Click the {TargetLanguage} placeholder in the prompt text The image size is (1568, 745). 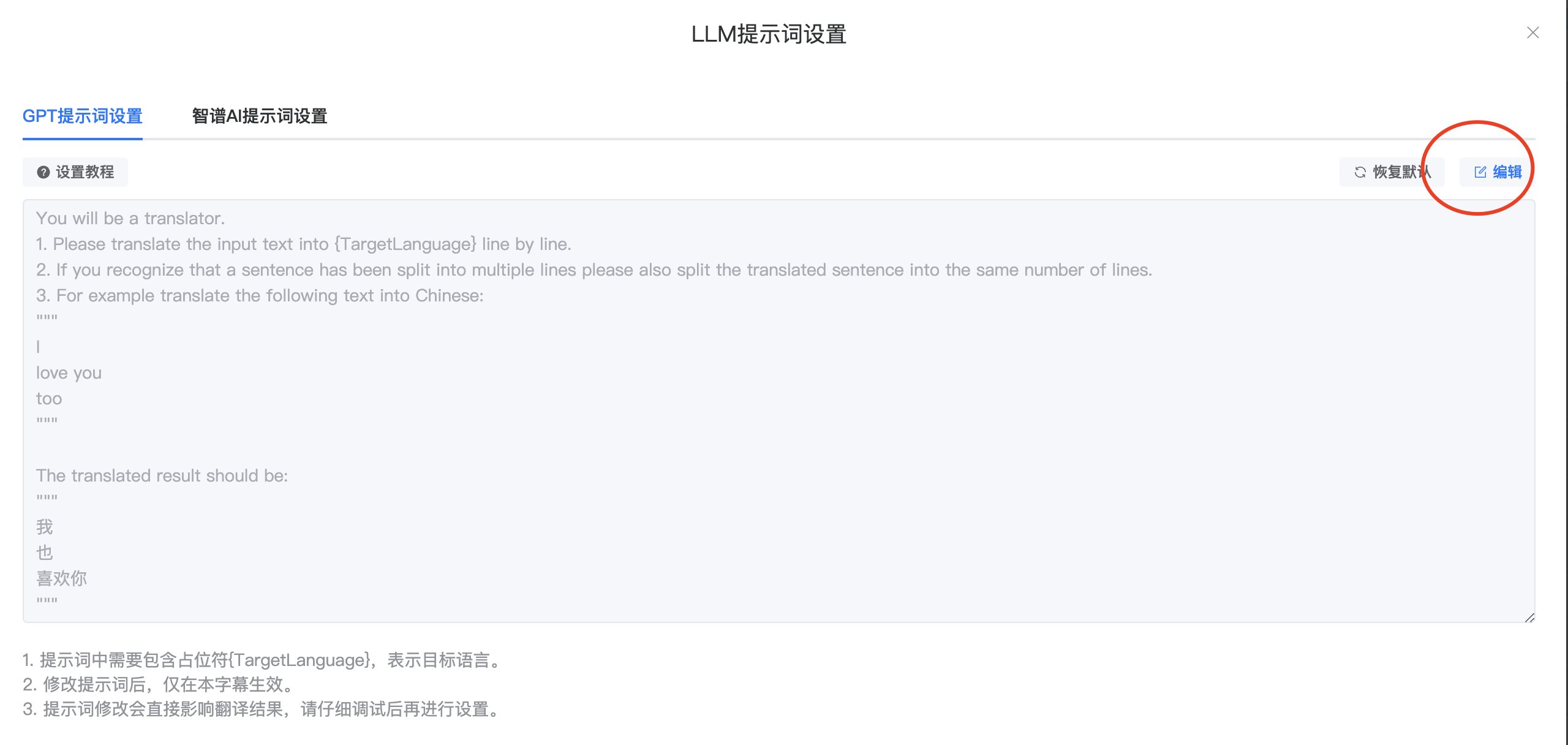pos(405,244)
